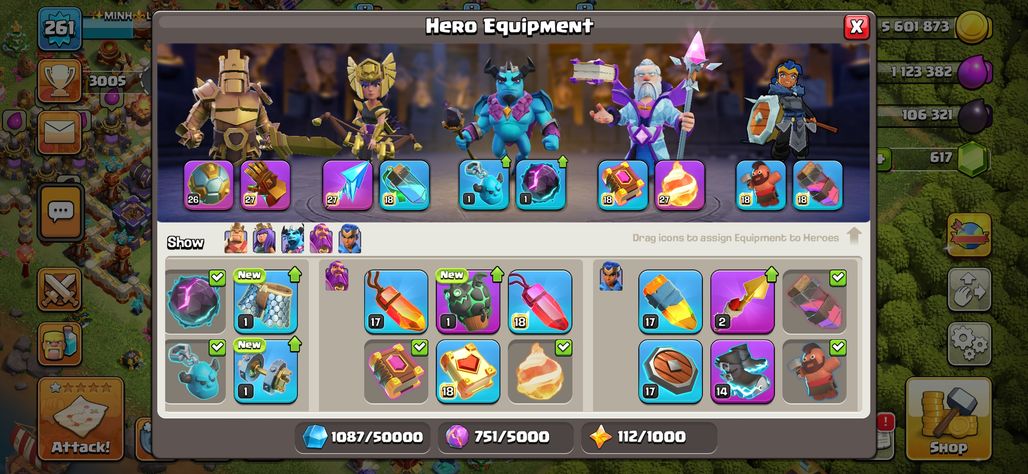This screenshot has width=1028, height=474.
Task: Select the Giant Gauntlet equipment level 27
Action: coord(266,185)
